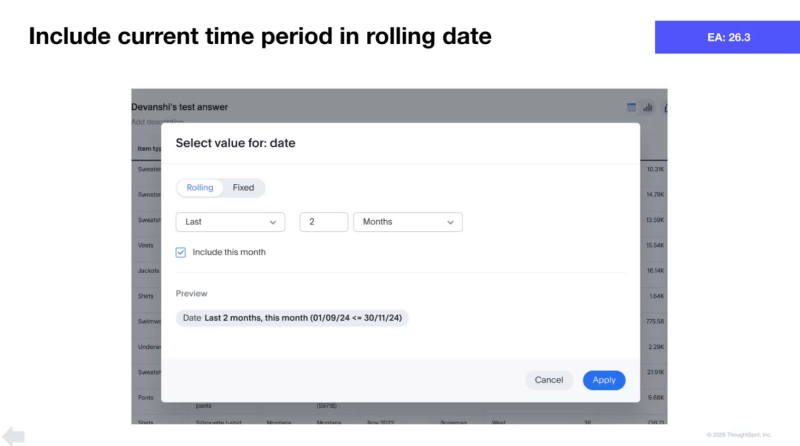Click the Jackets table row

click(147, 270)
